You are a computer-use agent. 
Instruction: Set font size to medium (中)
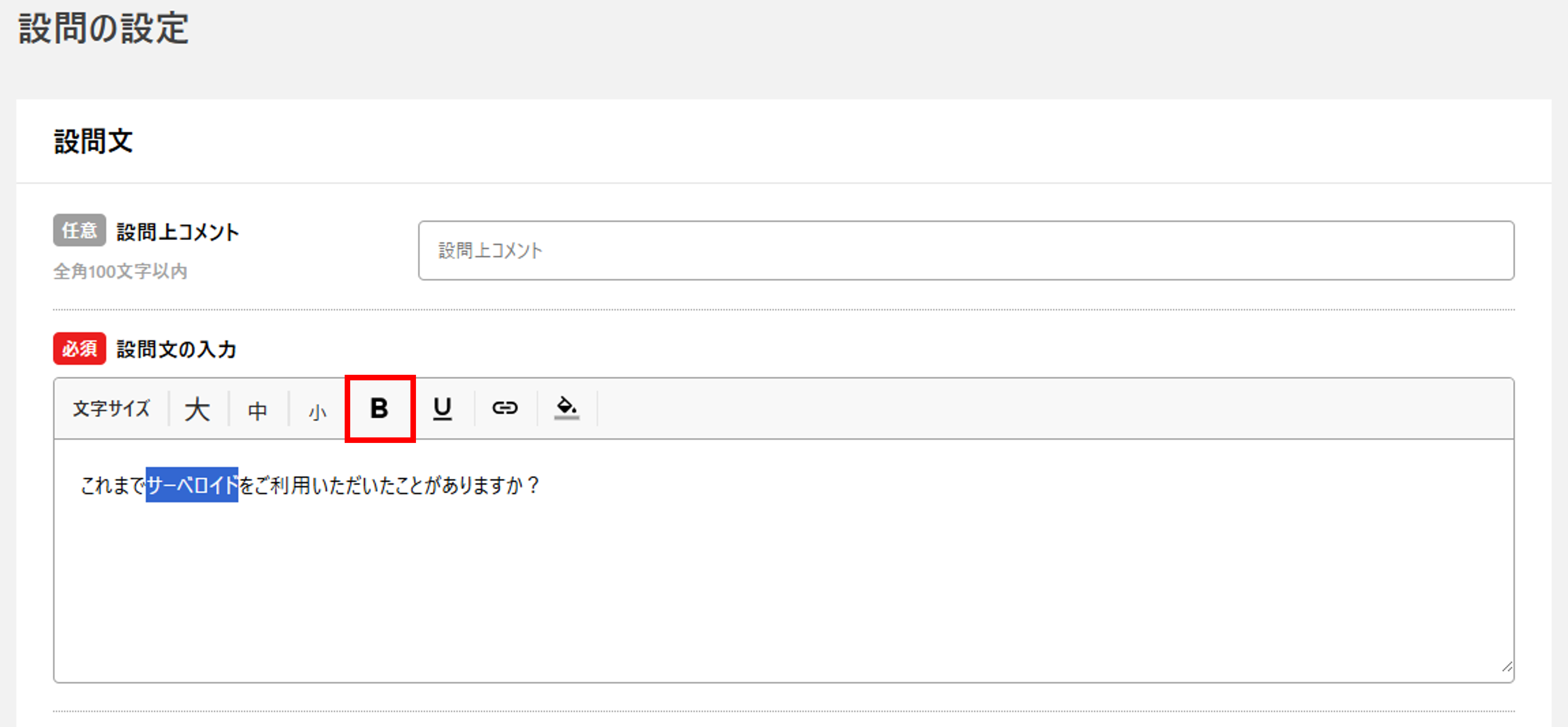tap(258, 411)
